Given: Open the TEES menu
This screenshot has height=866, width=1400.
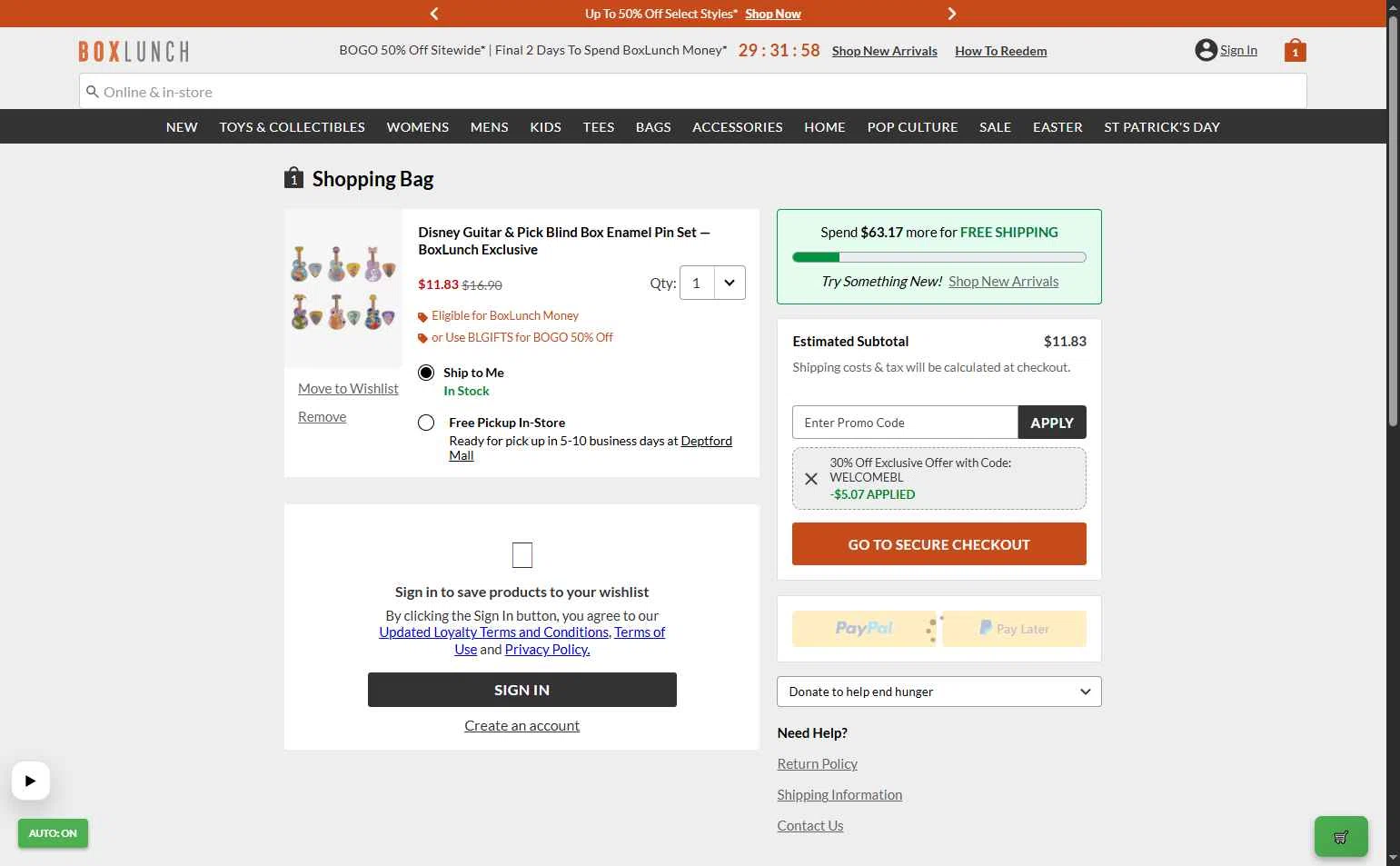Looking at the screenshot, I should pyautogui.click(x=599, y=127).
